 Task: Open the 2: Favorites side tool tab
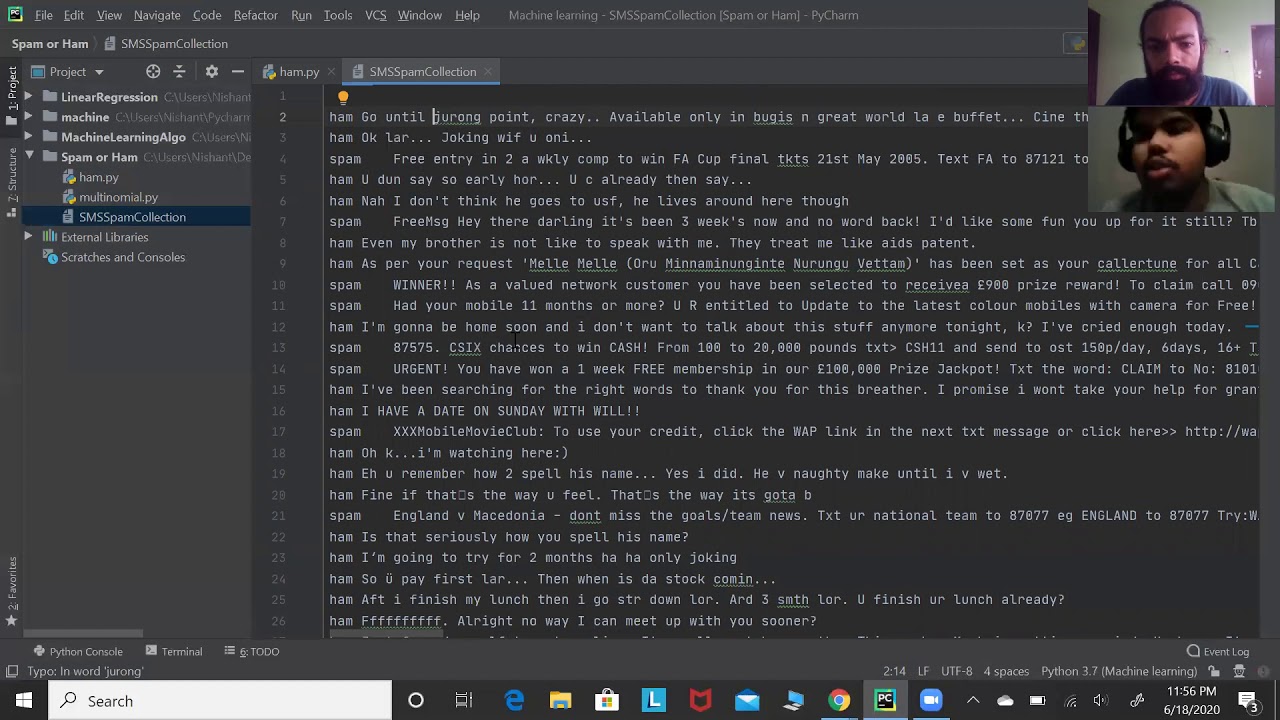tap(12, 592)
